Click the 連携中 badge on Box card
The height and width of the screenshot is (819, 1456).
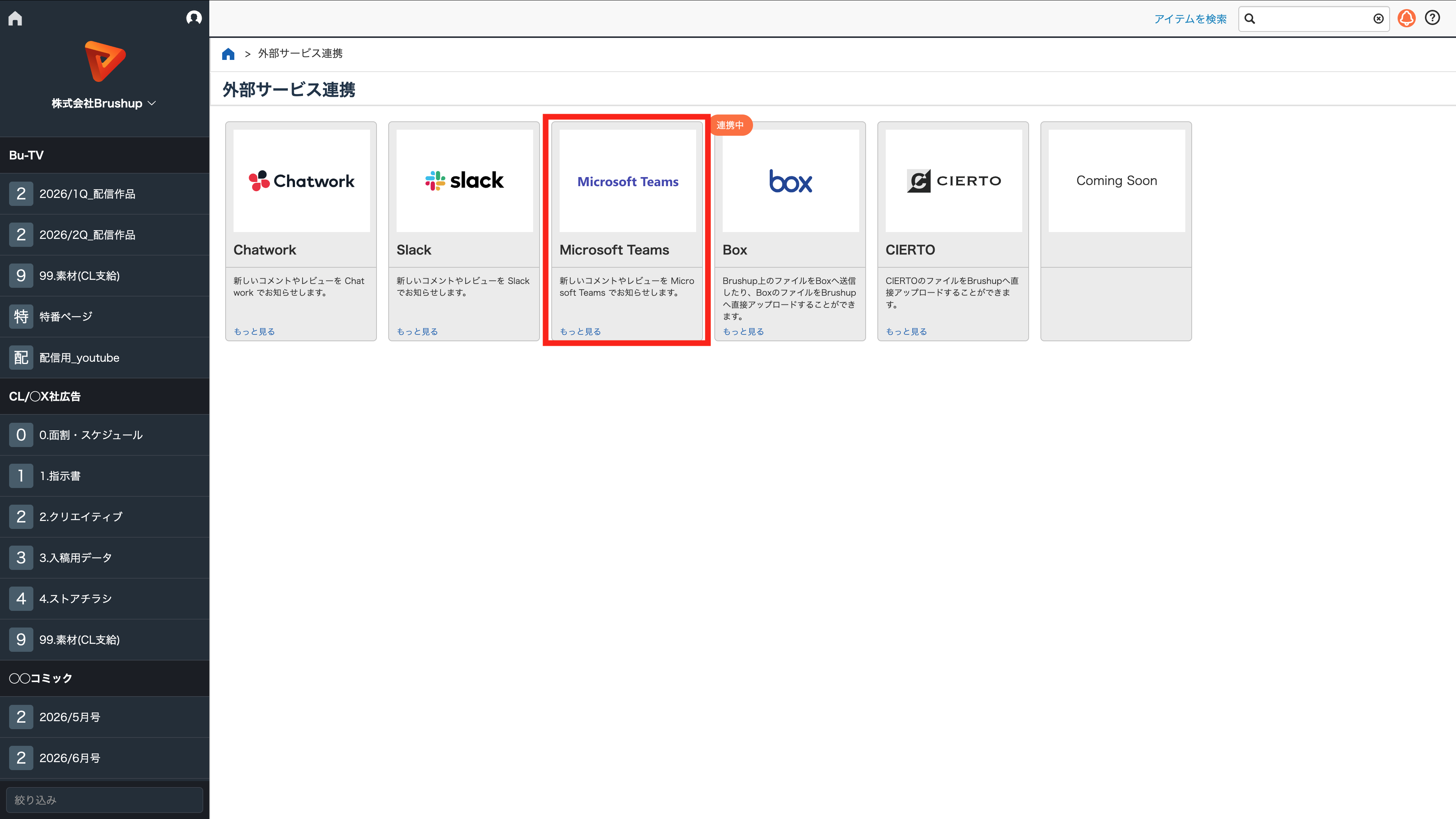[x=730, y=126]
